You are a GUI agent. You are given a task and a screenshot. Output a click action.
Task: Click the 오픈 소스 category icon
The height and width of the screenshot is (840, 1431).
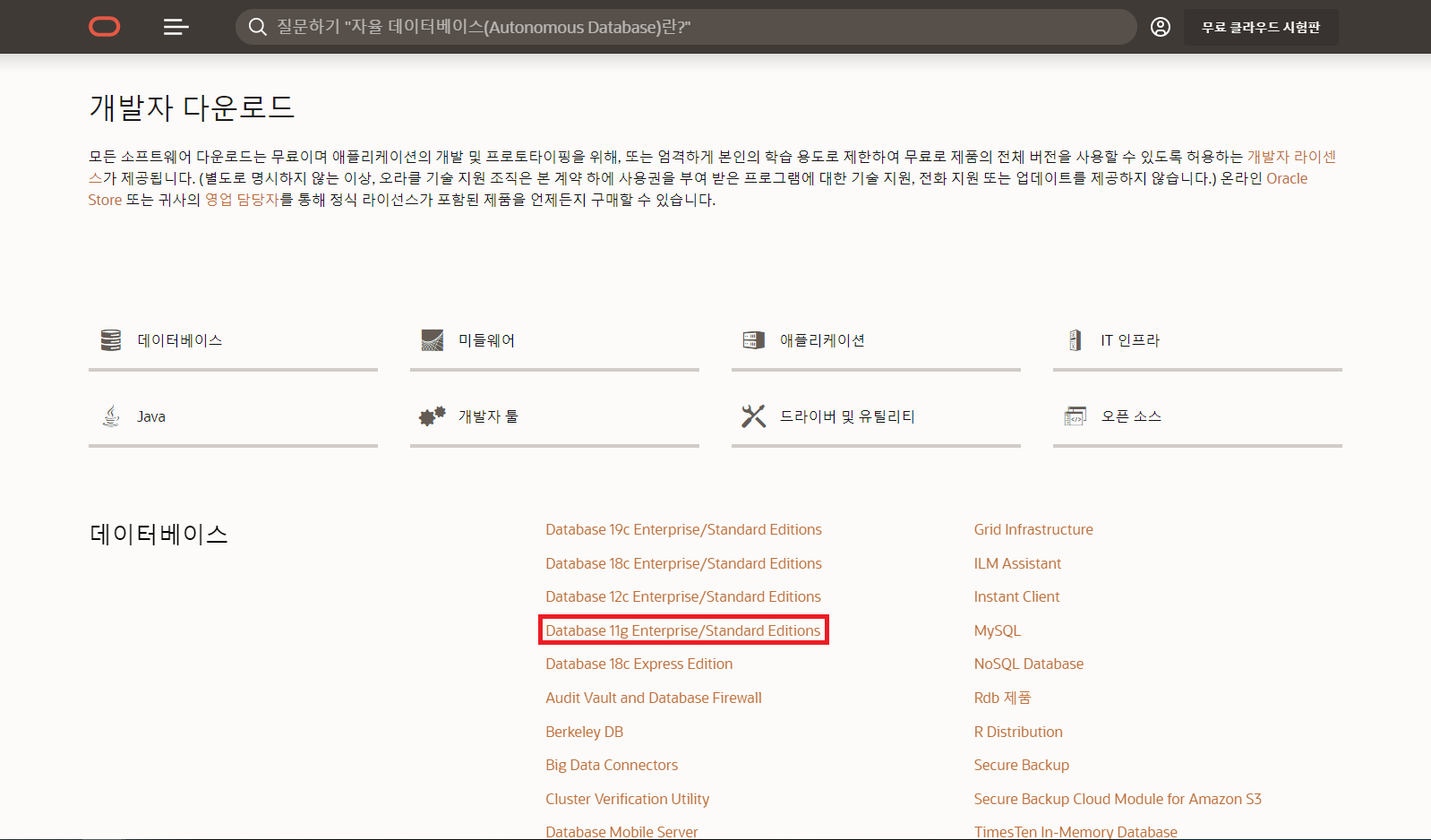click(1075, 416)
